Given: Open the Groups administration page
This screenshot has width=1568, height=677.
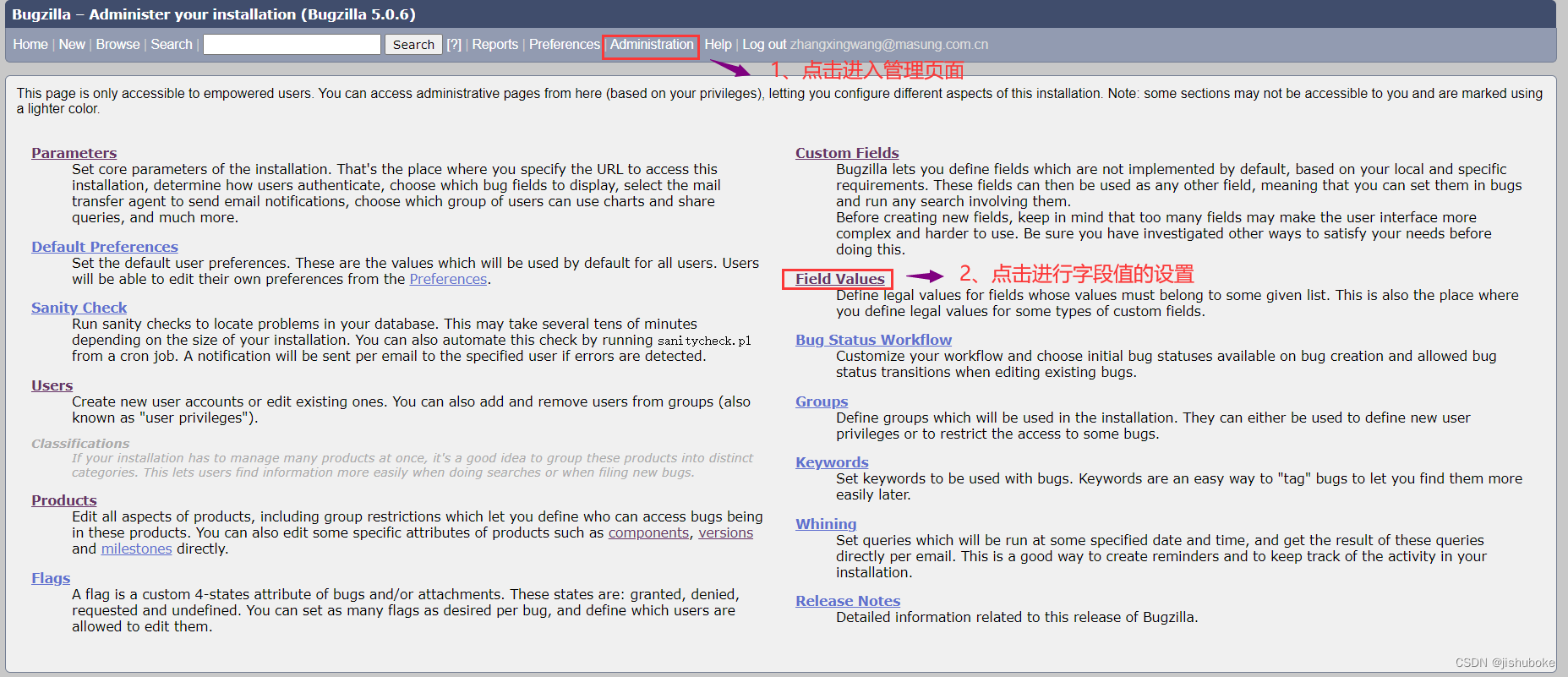Looking at the screenshot, I should click(x=822, y=401).
